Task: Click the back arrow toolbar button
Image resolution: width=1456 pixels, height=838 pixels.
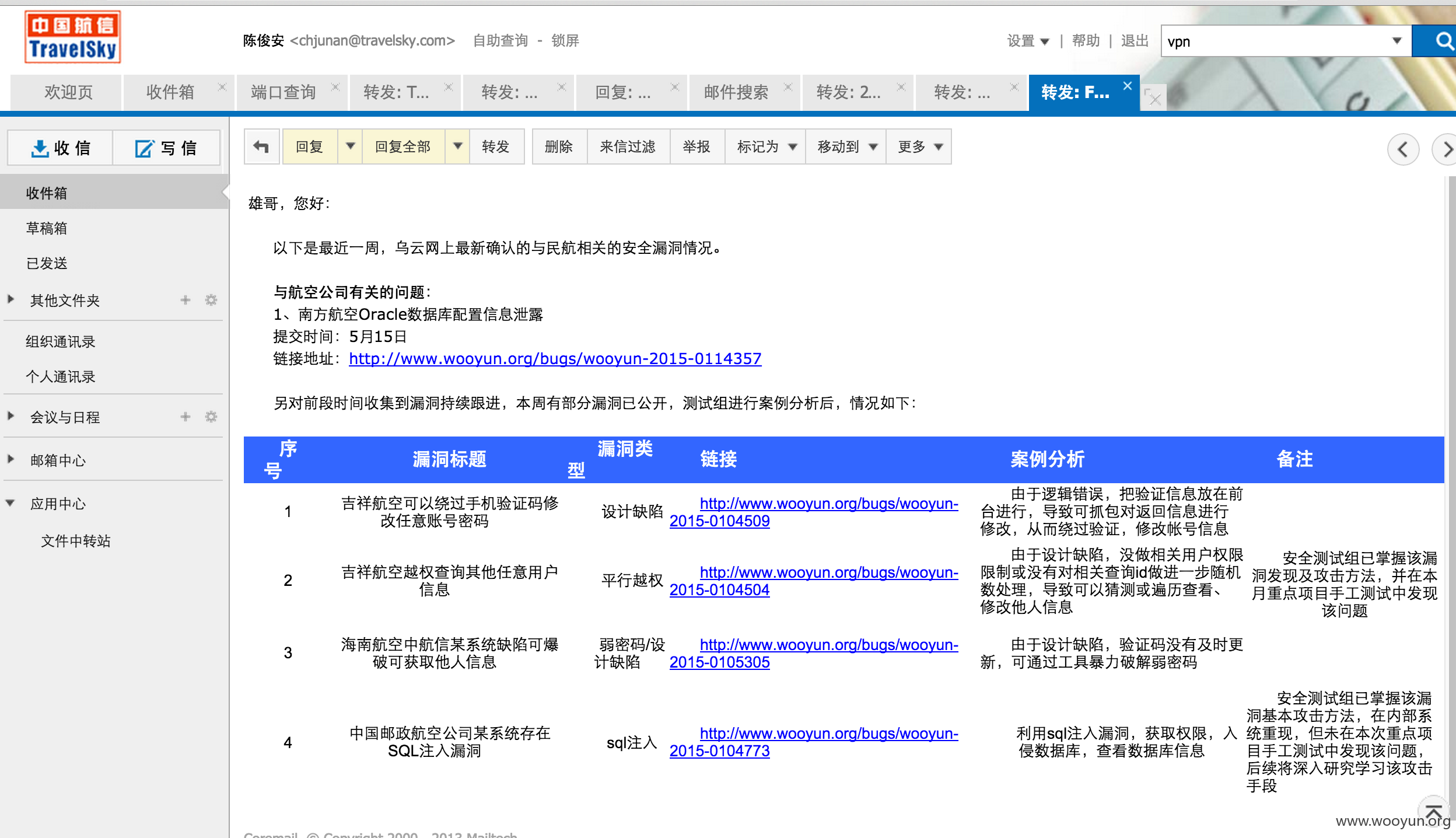Action: pos(261,146)
